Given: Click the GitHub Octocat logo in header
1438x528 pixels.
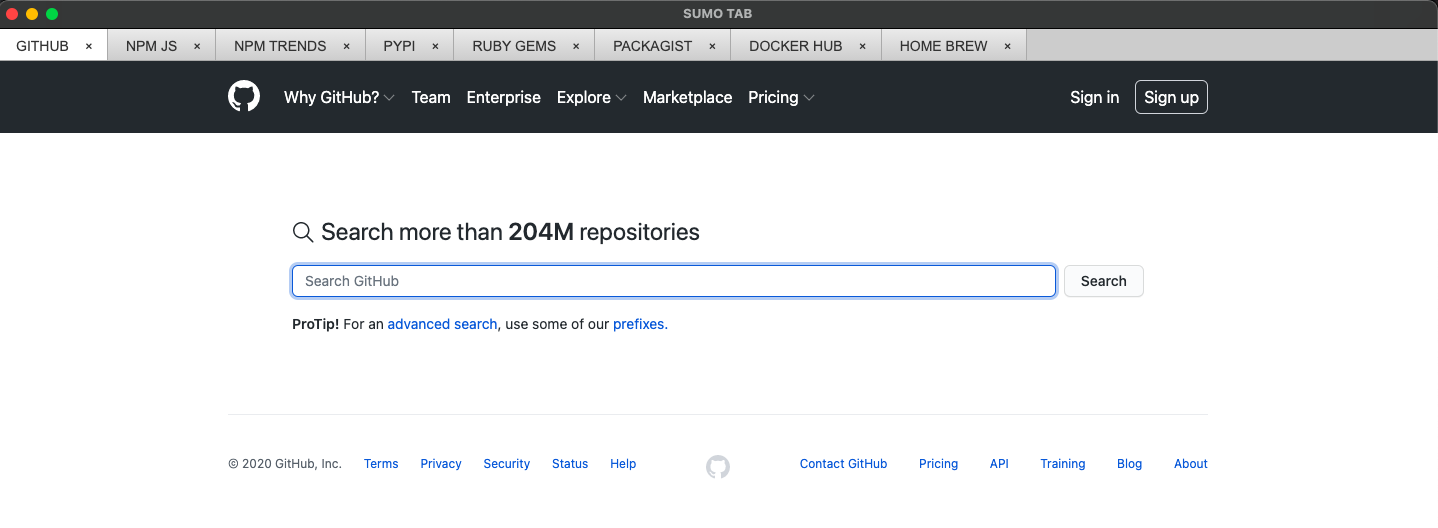Looking at the screenshot, I should [244, 97].
